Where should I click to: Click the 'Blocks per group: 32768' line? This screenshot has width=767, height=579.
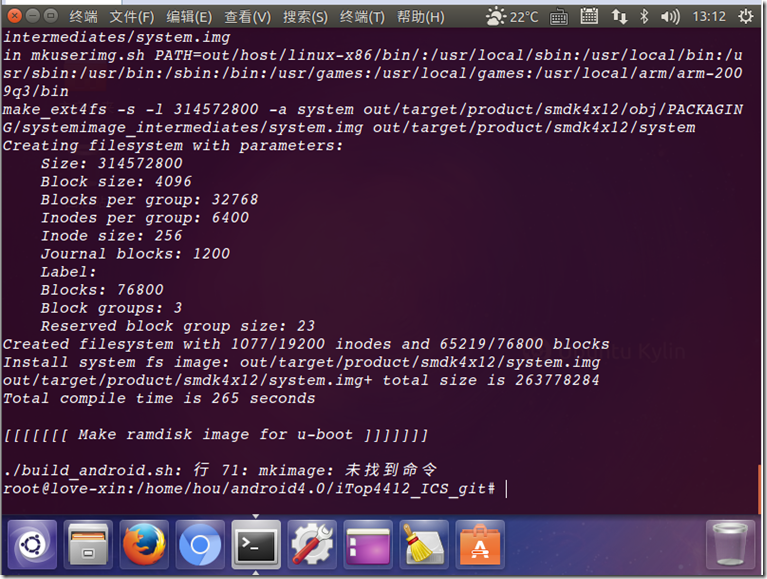(149, 200)
